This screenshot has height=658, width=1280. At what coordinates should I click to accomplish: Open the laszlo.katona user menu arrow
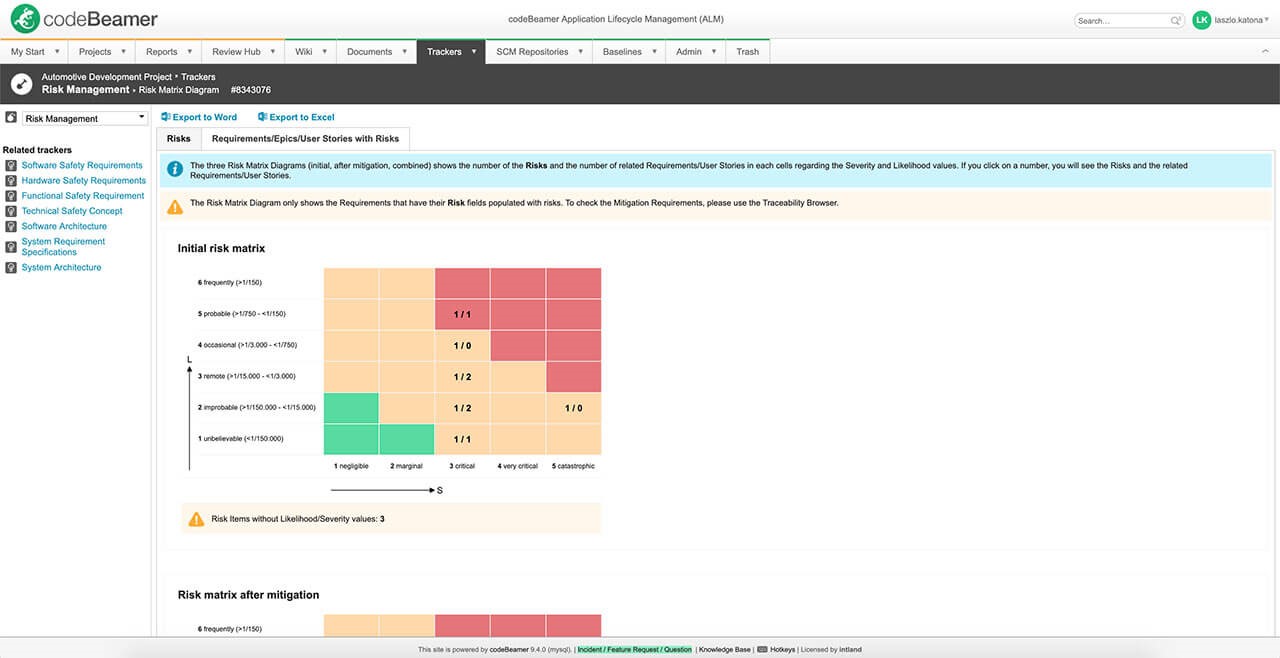click(x=1269, y=20)
